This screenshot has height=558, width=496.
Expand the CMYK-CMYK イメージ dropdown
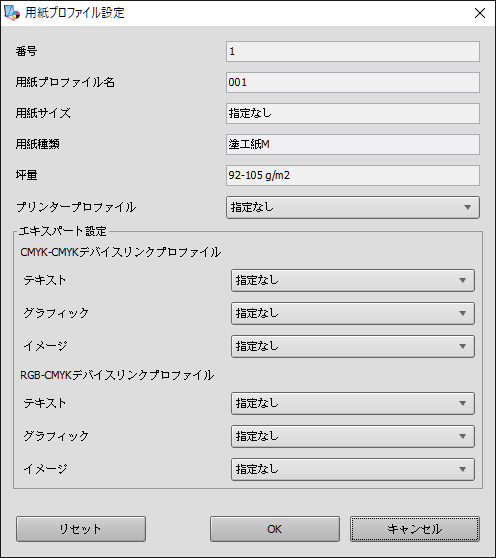coord(353,346)
